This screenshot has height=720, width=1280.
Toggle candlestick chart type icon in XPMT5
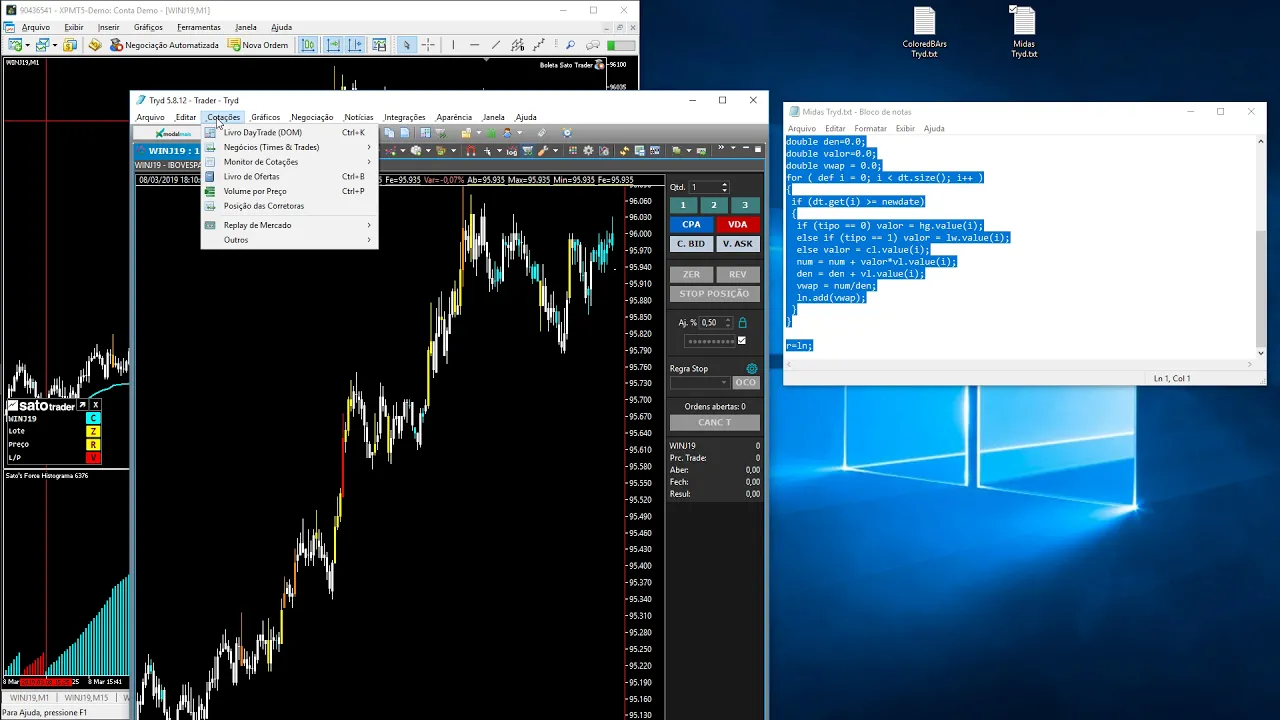pyautogui.click(x=308, y=45)
